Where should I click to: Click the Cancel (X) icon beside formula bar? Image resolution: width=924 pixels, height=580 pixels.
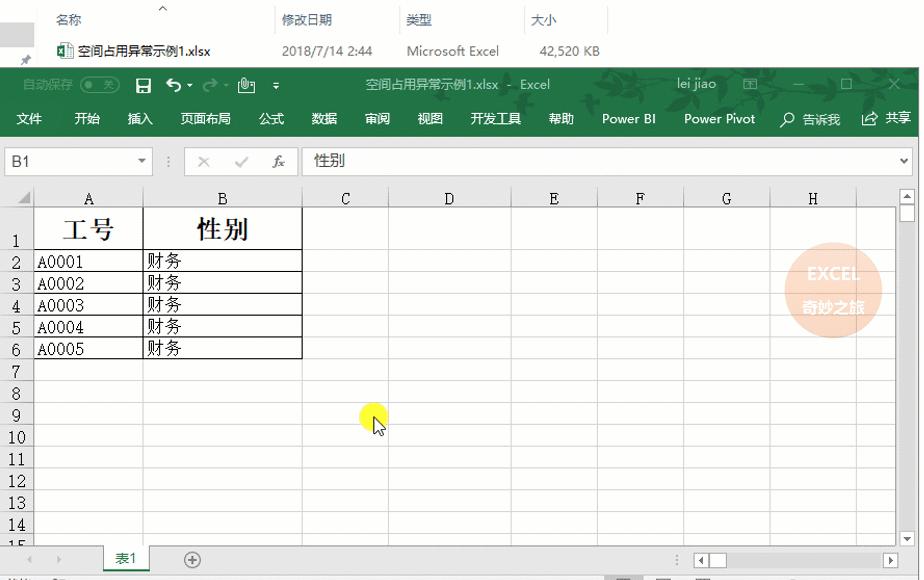pos(205,161)
